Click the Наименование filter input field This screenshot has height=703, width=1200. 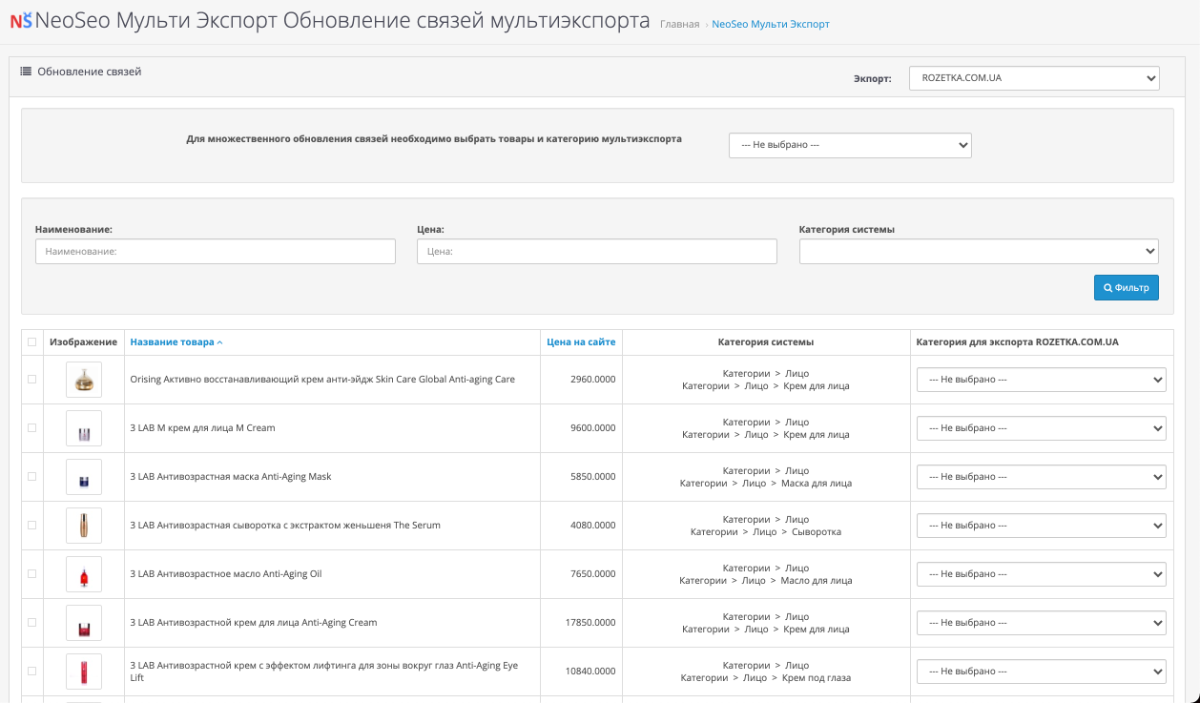(215, 251)
